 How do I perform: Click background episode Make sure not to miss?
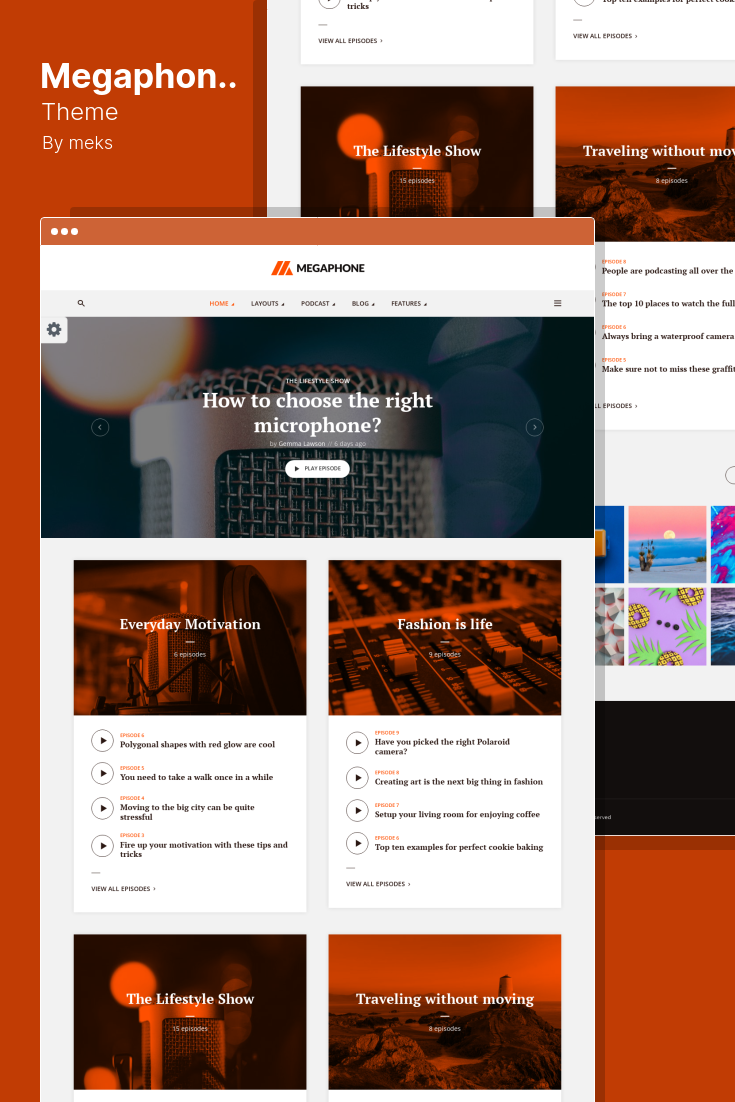click(668, 369)
